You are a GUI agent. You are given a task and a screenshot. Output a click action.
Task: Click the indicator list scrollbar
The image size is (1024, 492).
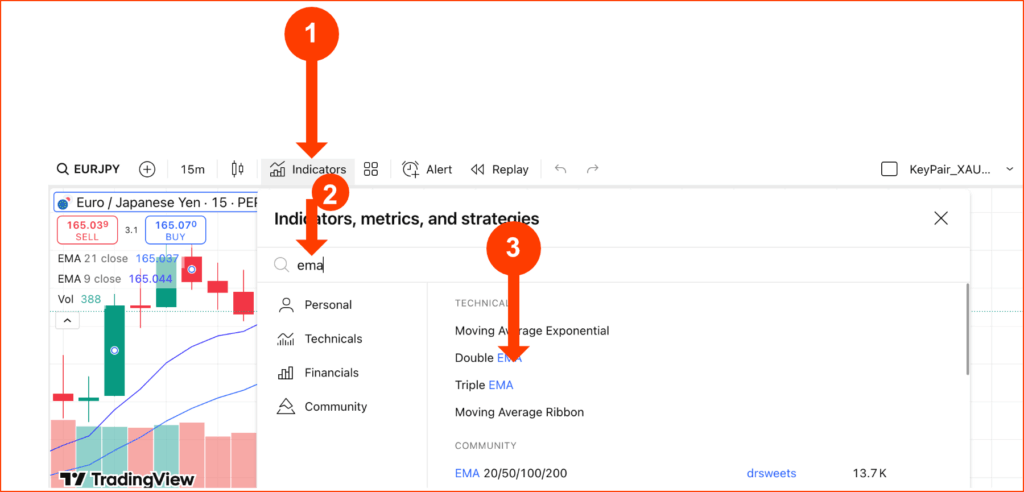click(x=968, y=329)
